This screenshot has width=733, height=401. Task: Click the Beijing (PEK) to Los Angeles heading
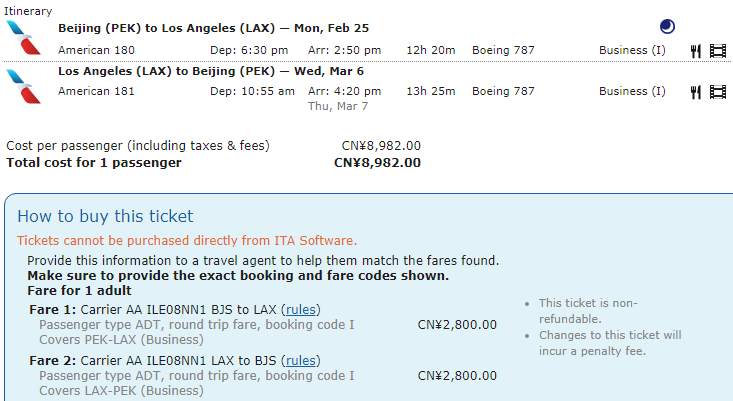[213, 28]
